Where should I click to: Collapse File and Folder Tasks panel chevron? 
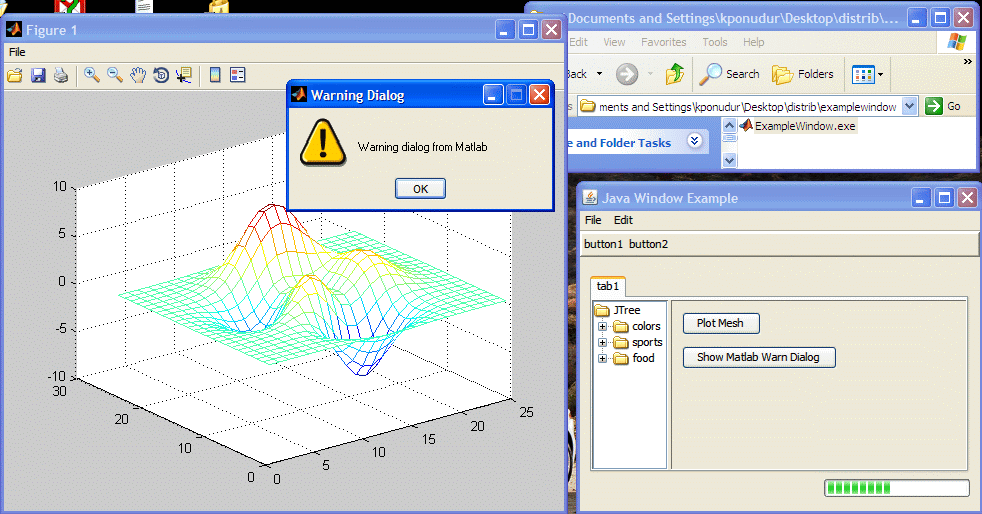pos(694,141)
